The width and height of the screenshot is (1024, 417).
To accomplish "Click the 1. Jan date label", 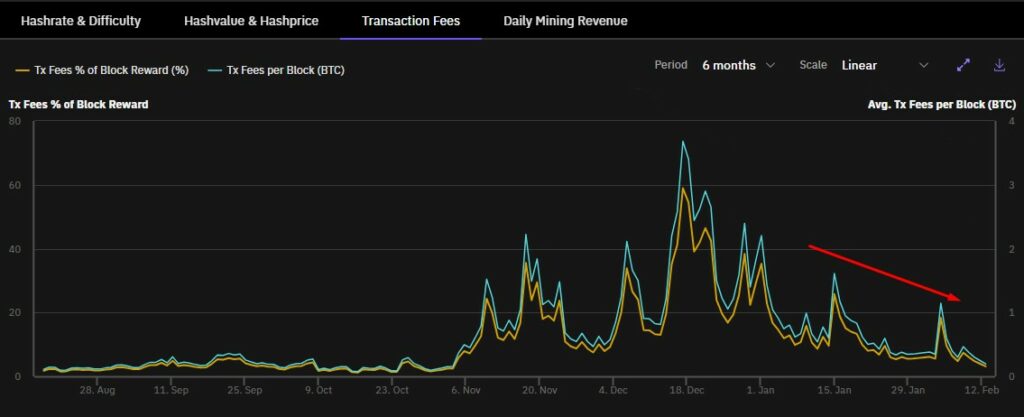I will point(760,390).
